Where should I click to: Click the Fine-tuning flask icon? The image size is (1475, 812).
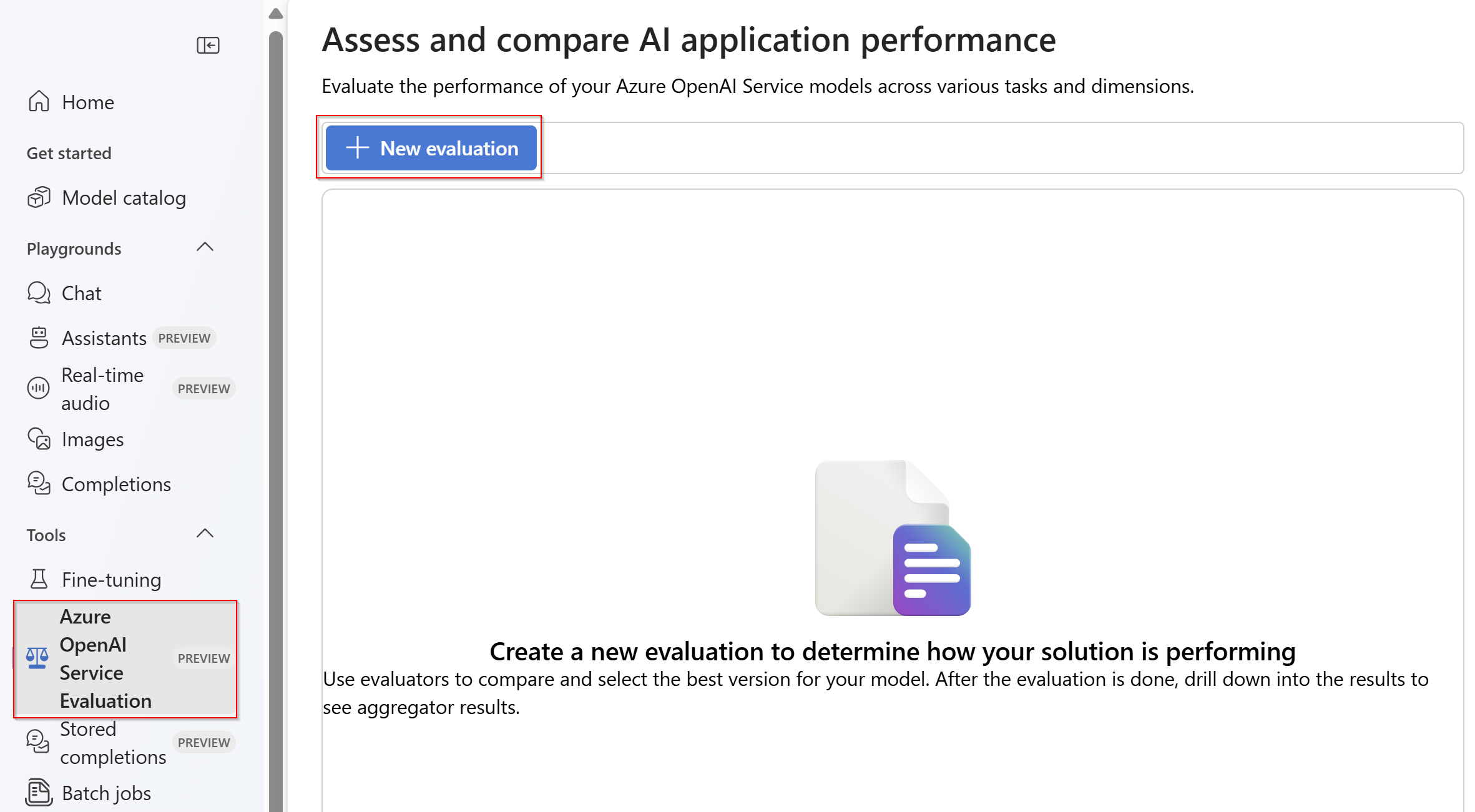(x=39, y=579)
